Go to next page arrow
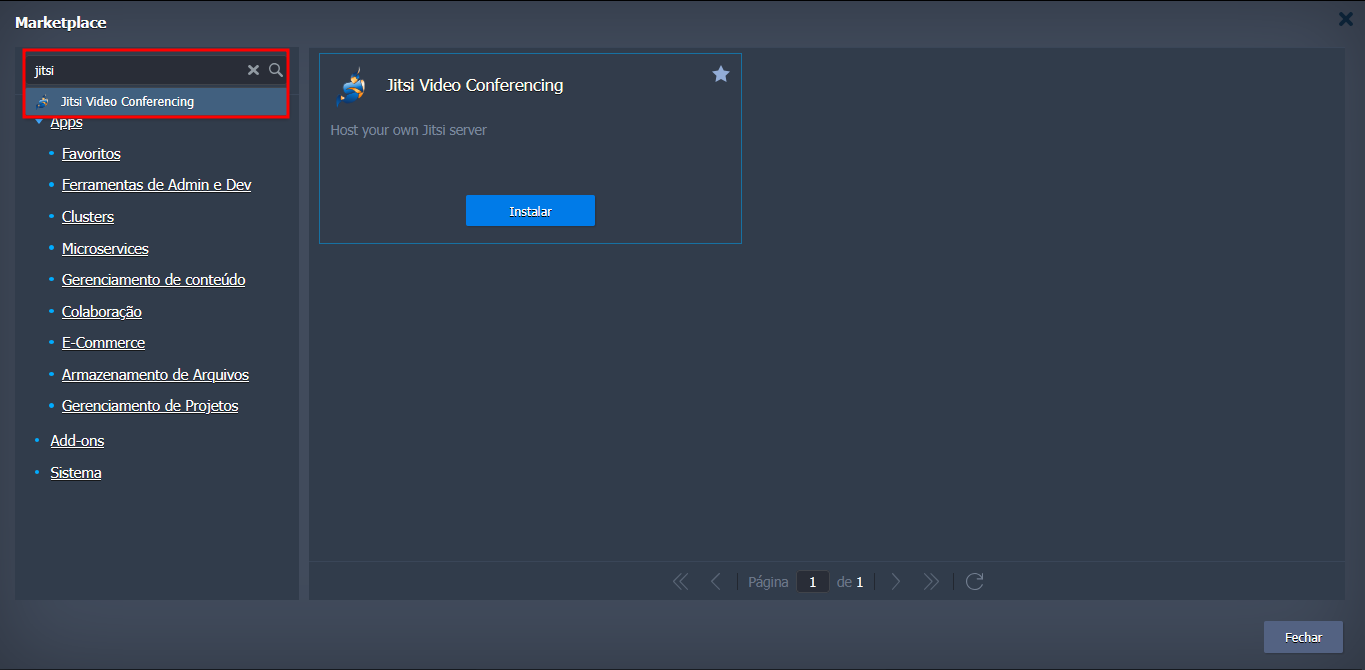This screenshot has height=670, width=1365. click(x=896, y=582)
